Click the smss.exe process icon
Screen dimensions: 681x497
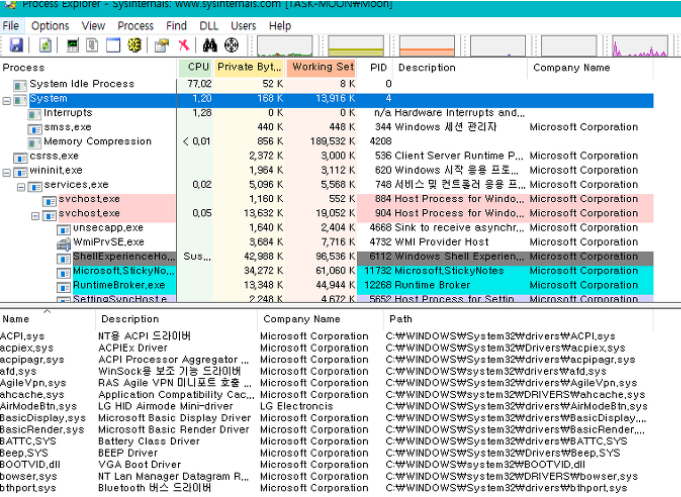[x=34, y=128]
